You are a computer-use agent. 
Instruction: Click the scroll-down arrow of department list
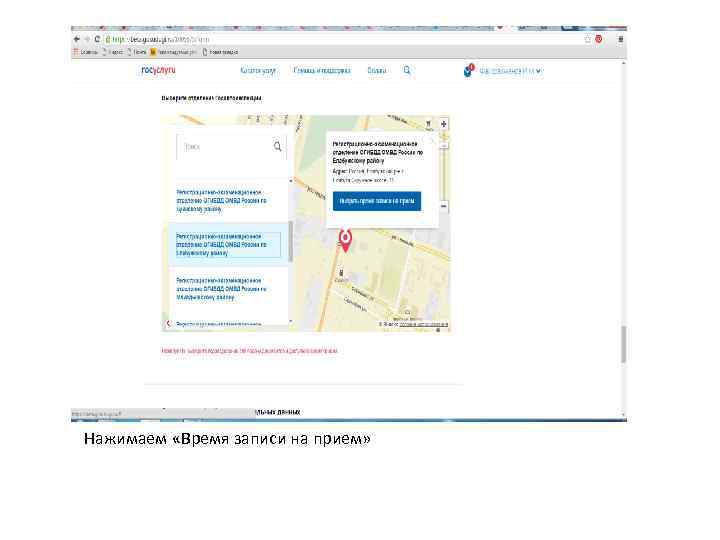pos(291,321)
